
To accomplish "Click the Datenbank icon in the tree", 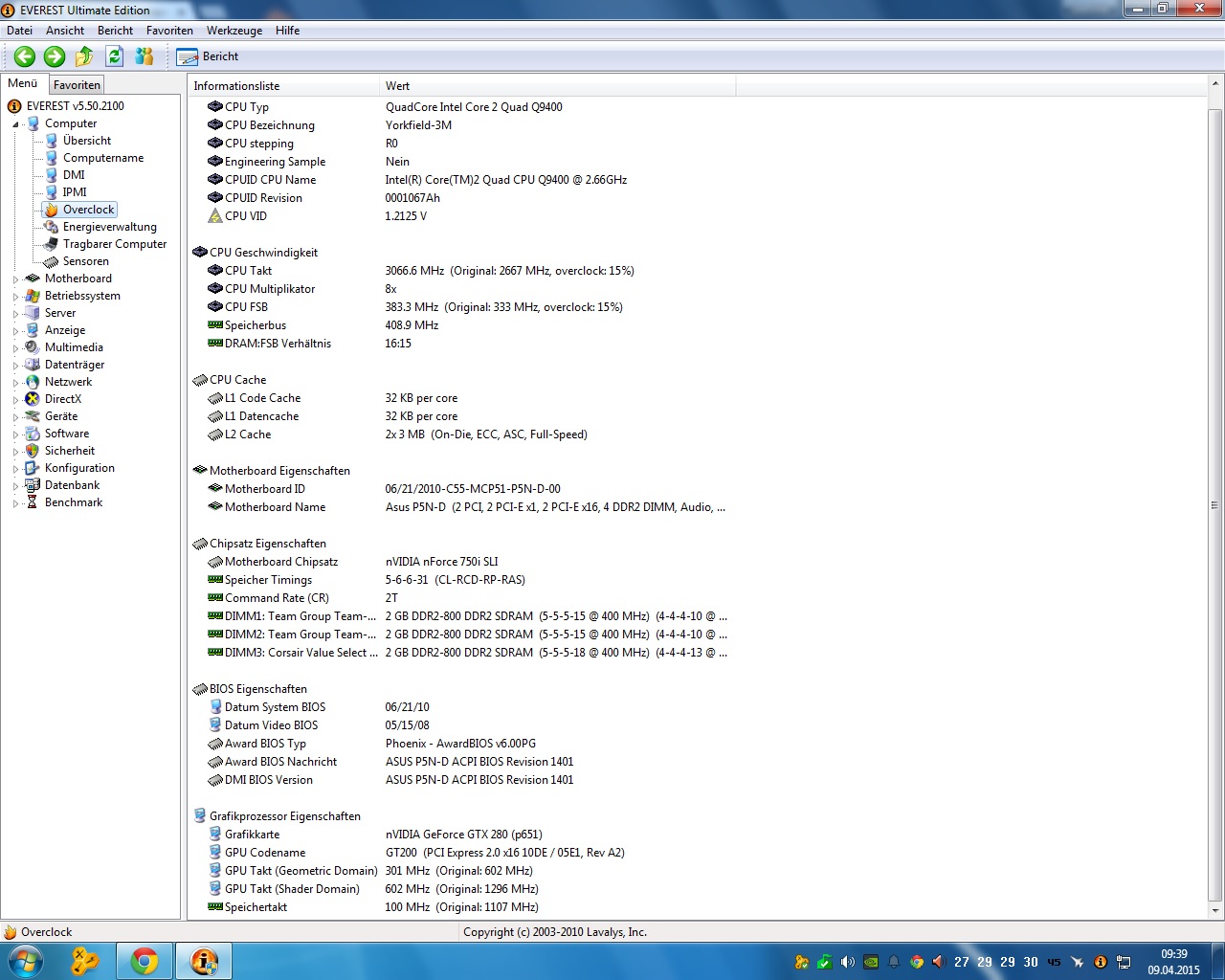I will pyautogui.click(x=33, y=485).
